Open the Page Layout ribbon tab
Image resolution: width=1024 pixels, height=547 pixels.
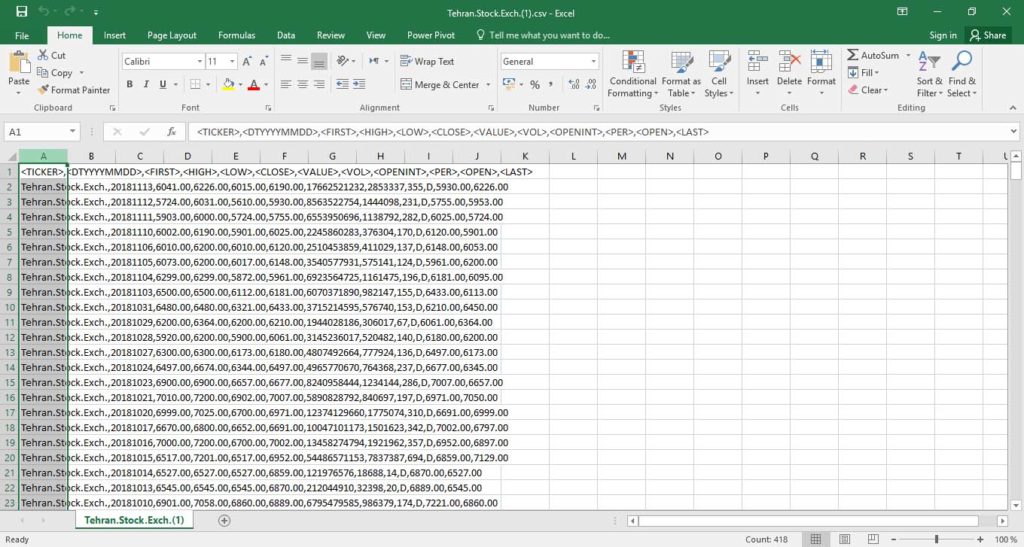[172, 35]
